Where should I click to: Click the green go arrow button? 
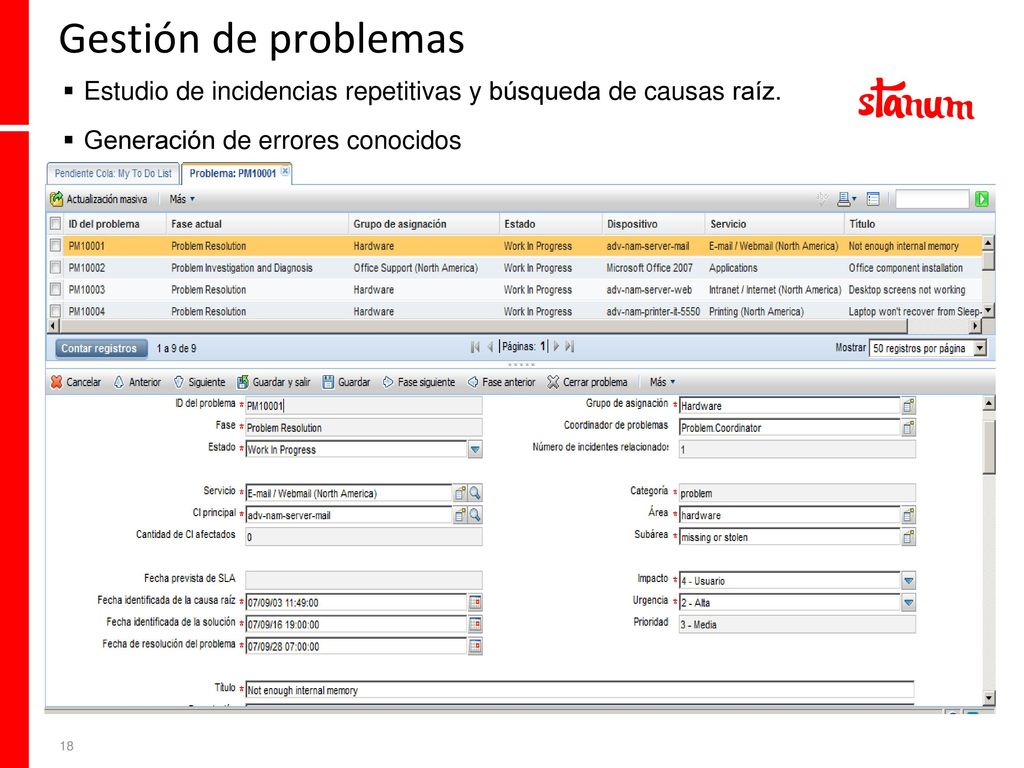tap(981, 199)
